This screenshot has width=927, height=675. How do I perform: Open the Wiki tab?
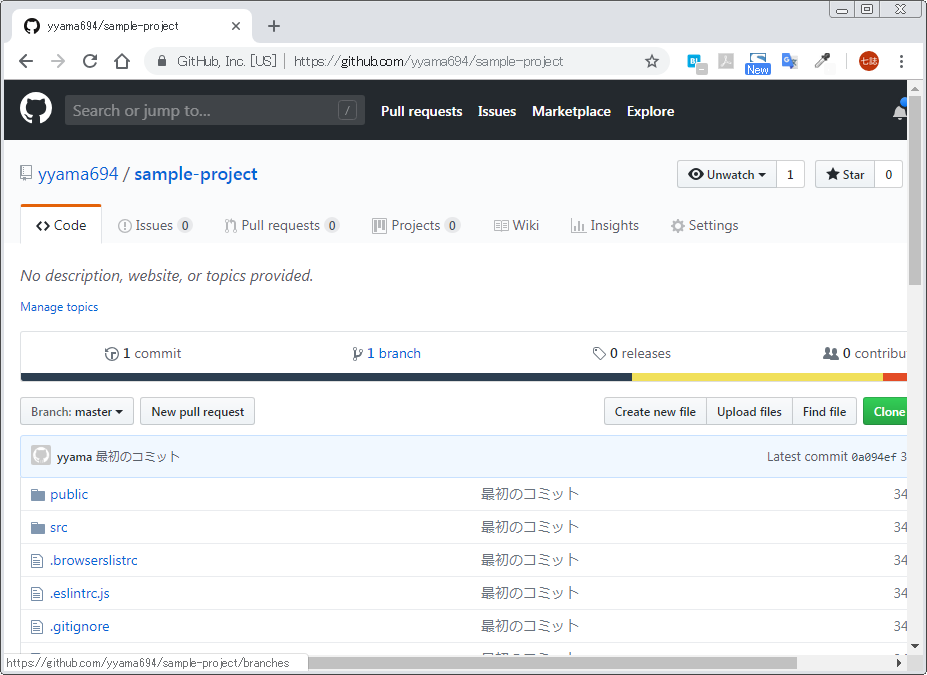coord(516,225)
